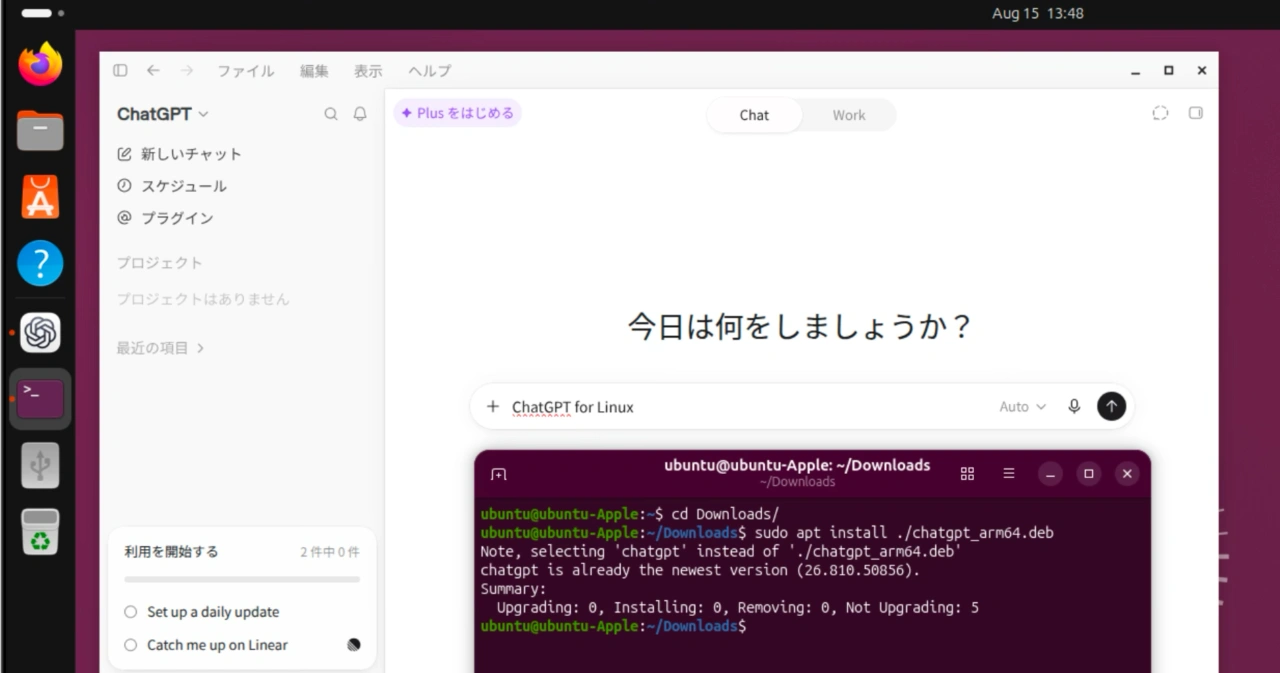
Task: Go forward with the right arrow
Action: (186, 71)
